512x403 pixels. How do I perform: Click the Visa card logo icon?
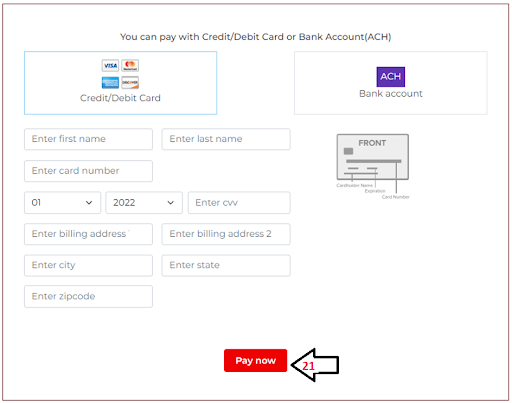[110, 65]
